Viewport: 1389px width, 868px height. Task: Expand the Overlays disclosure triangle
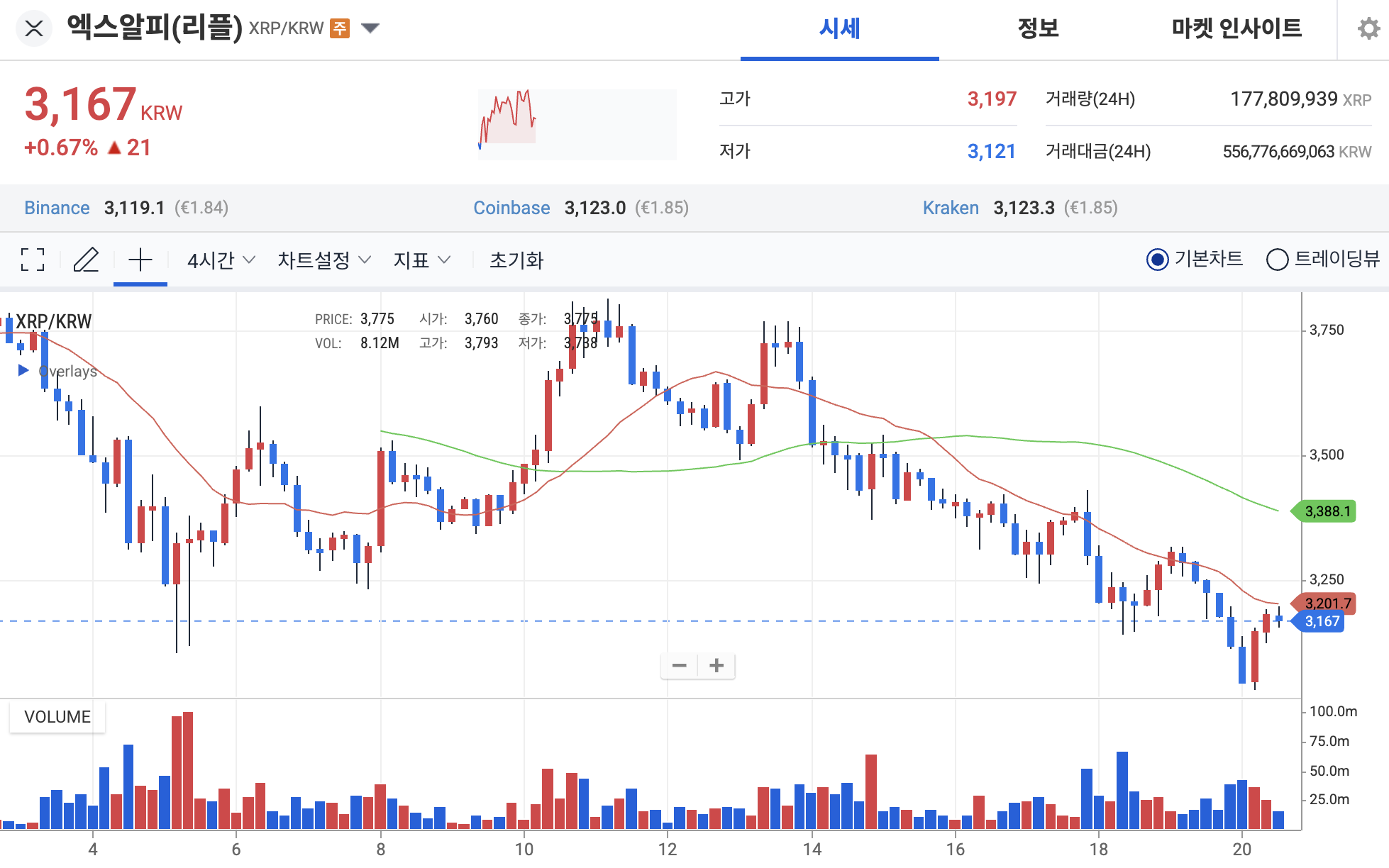[x=23, y=370]
